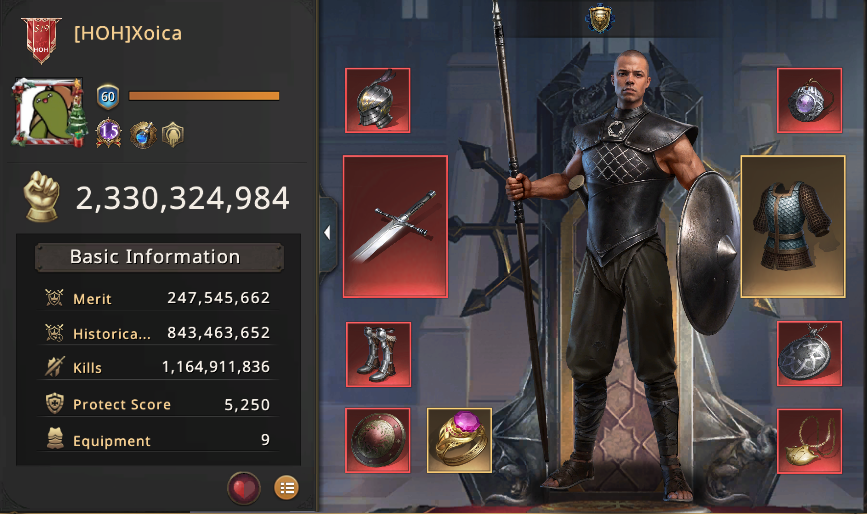Open the orange list details button
867x514 pixels.
click(286, 488)
